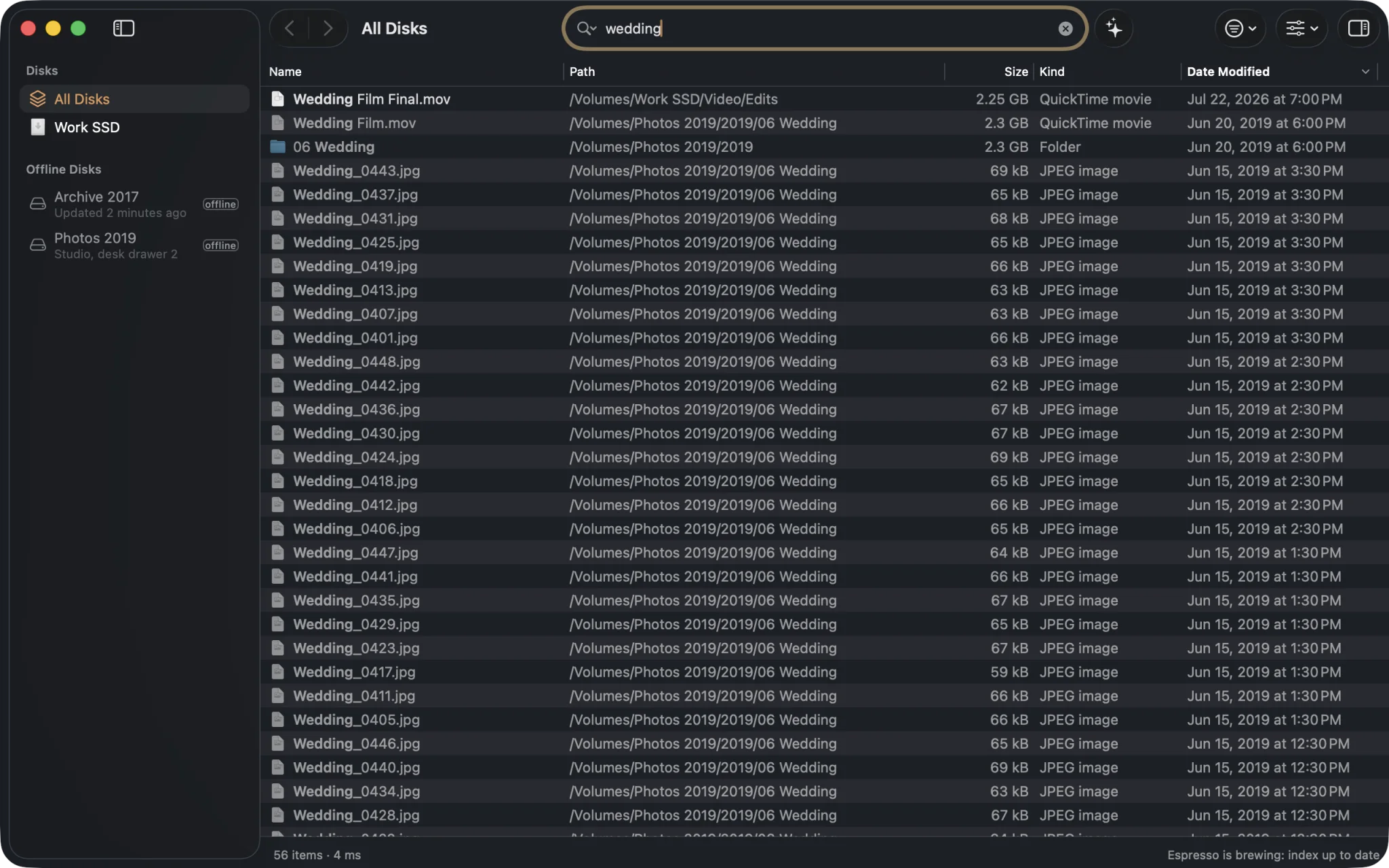The height and width of the screenshot is (868, 1389).
Task: Toggle Date Modified sort direction chevron
Action: (1365, 71)
